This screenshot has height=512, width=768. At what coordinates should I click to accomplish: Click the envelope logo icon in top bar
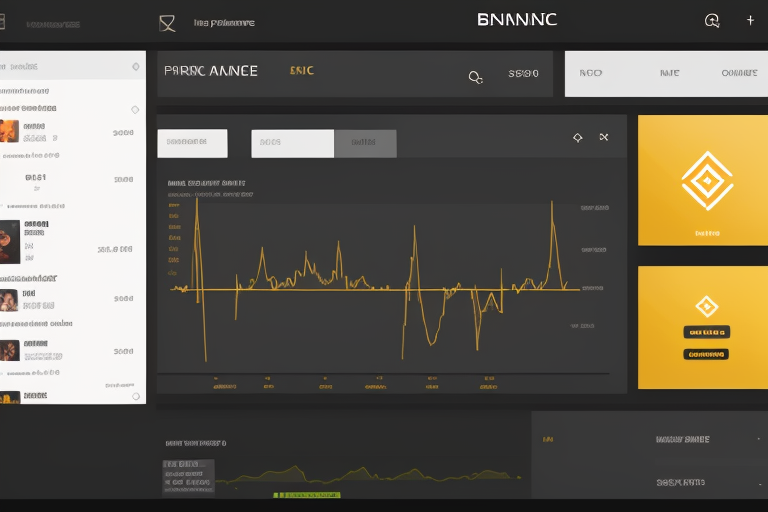tap(167, 22)
